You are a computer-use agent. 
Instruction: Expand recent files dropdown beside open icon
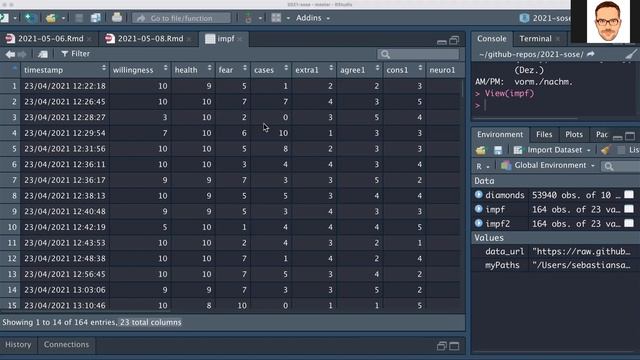click(x=63, y=18)
